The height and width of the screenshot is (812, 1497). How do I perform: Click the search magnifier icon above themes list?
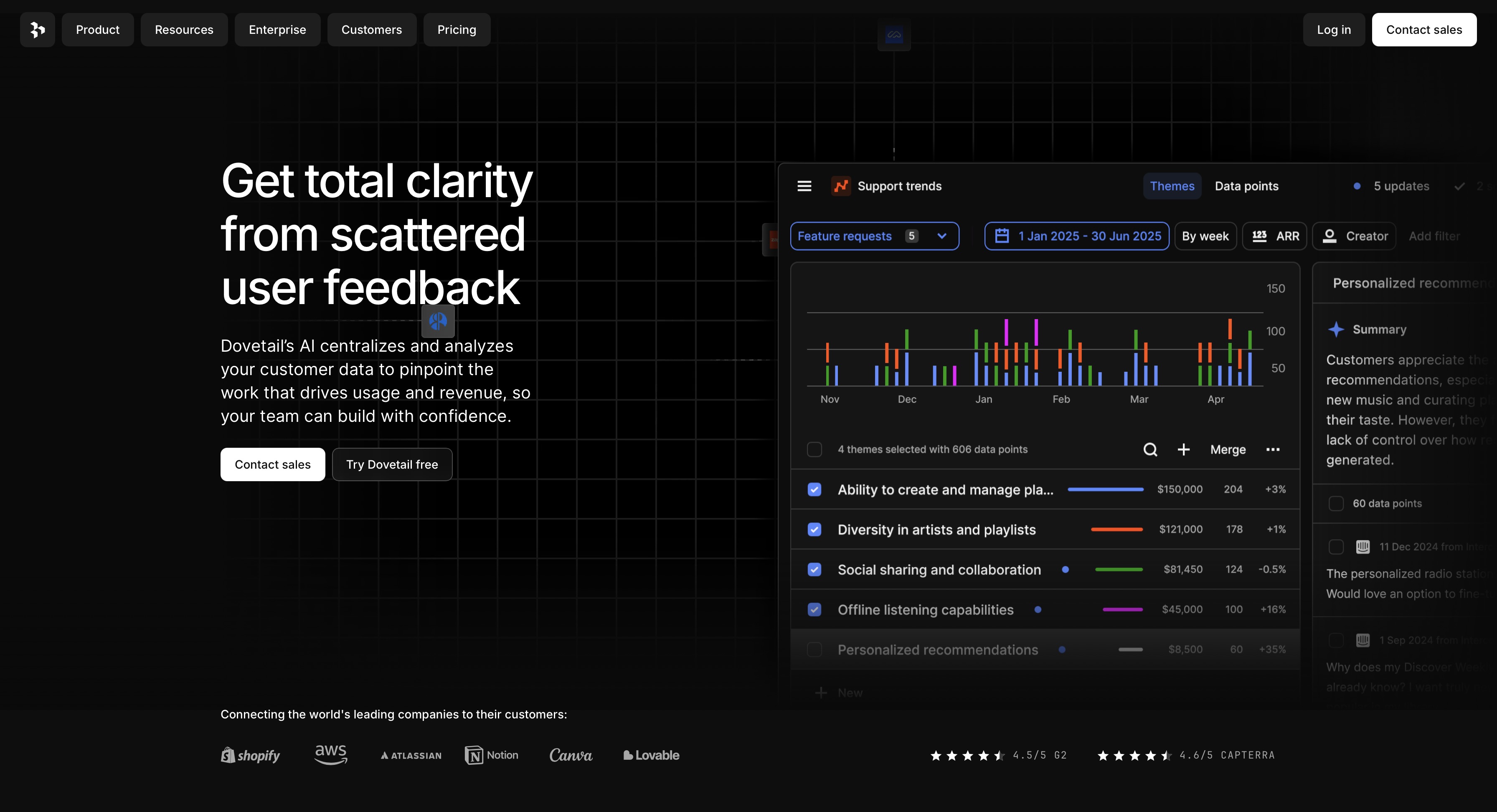[x=1150, y=449]
